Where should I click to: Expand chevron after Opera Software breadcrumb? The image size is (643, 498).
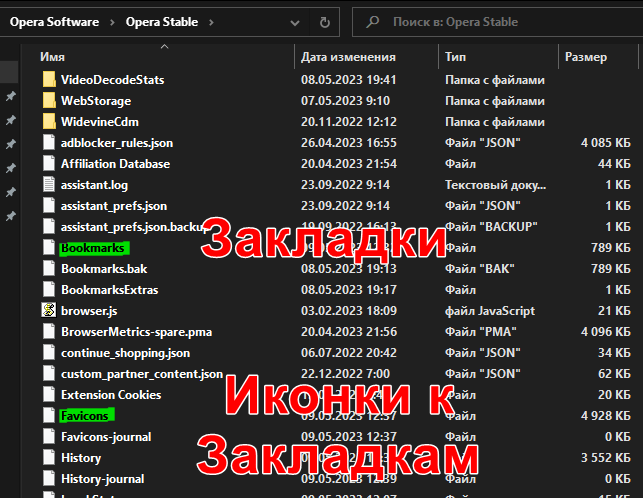112,22
